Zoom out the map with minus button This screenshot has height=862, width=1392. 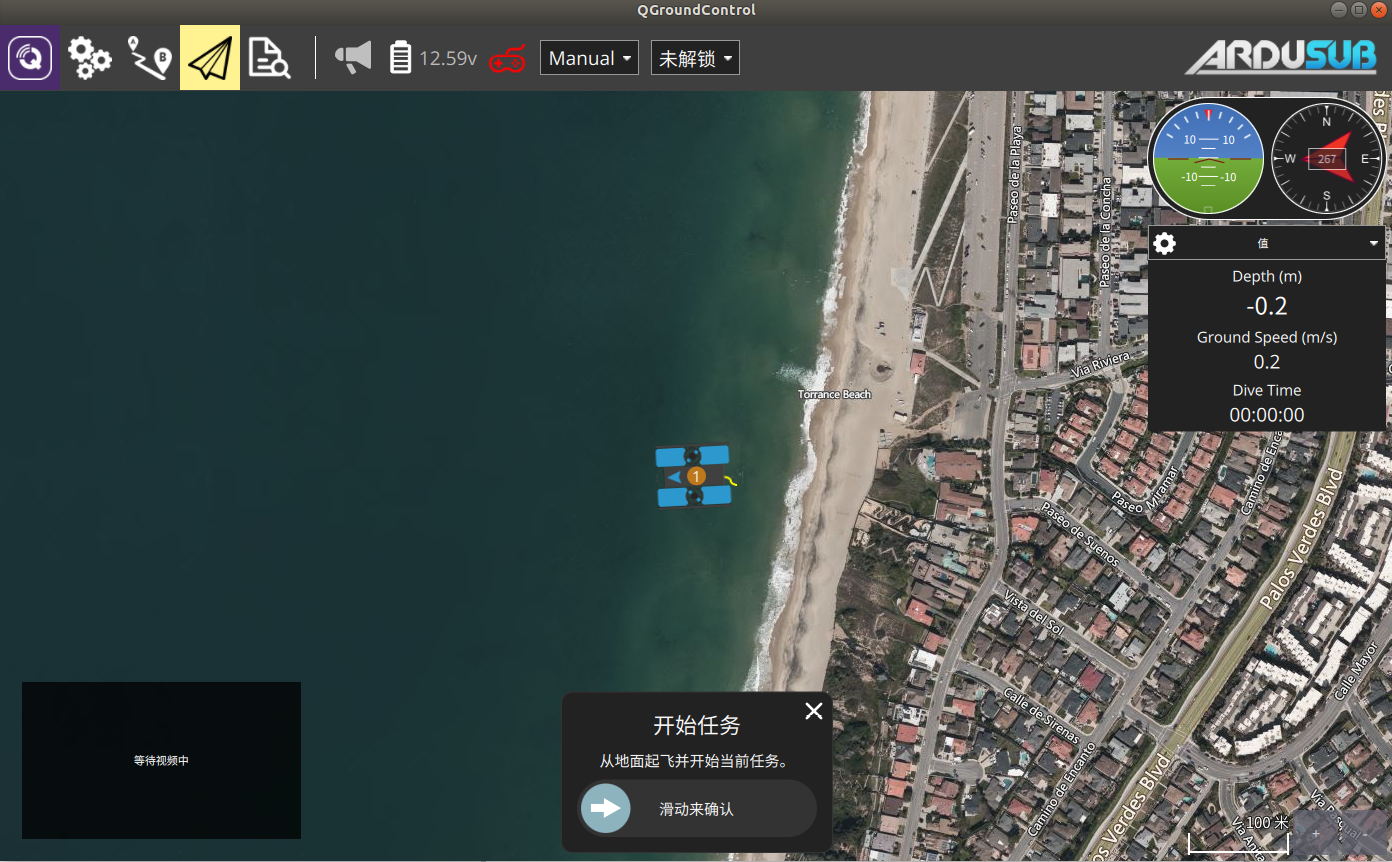1362,833
